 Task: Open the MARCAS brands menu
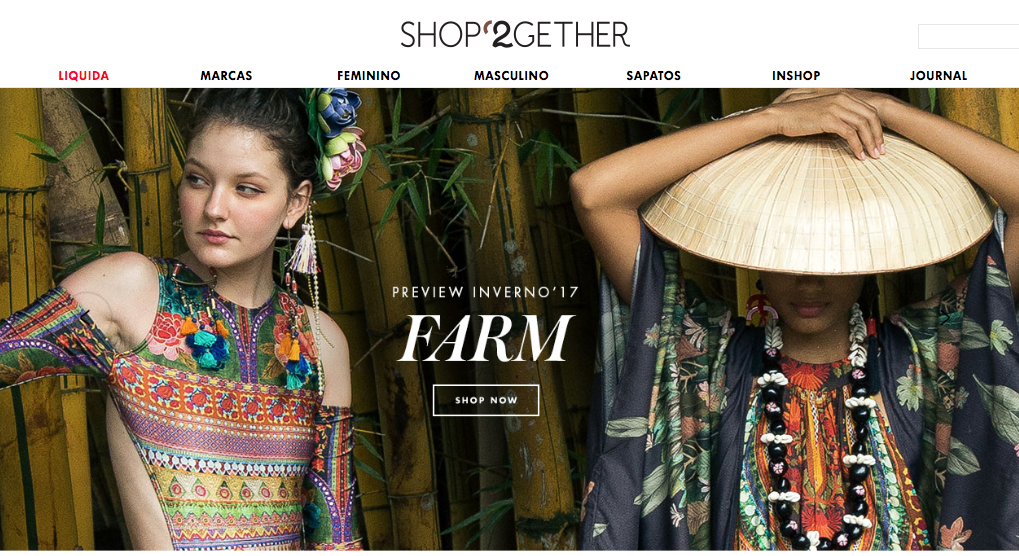click(226, 75)
